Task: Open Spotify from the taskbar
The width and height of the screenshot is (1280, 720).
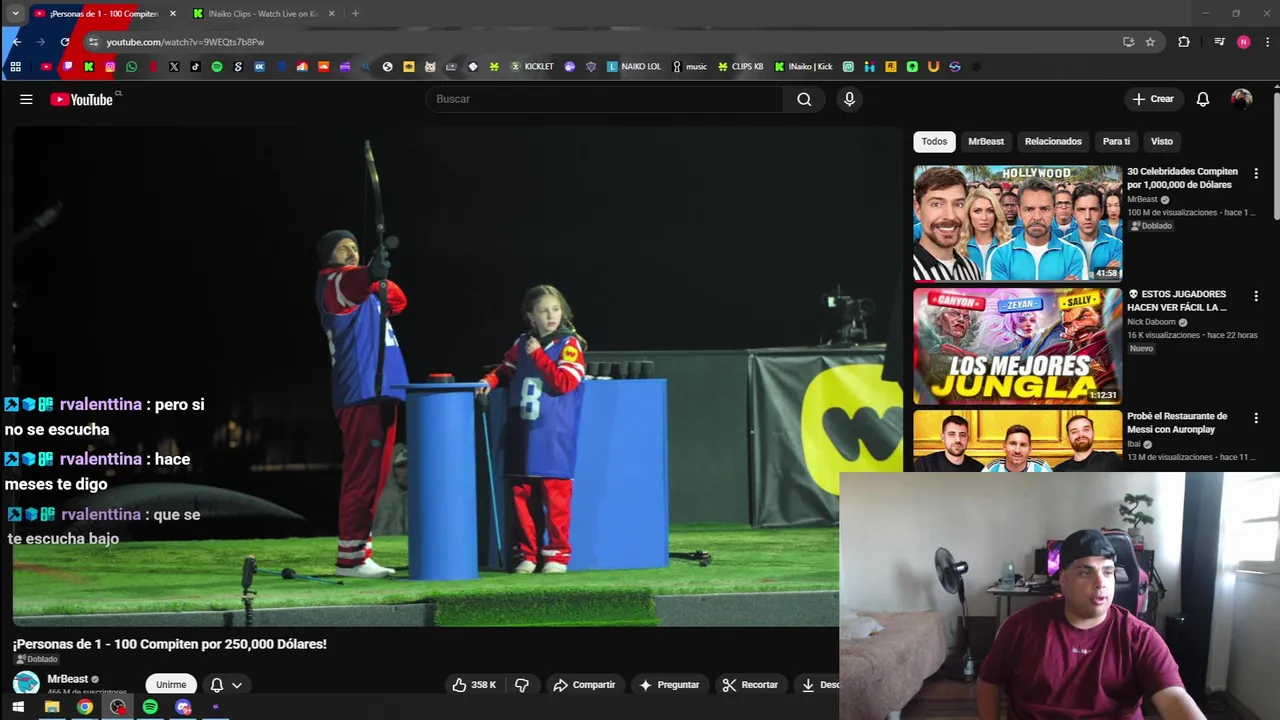Action: (150, 707)
